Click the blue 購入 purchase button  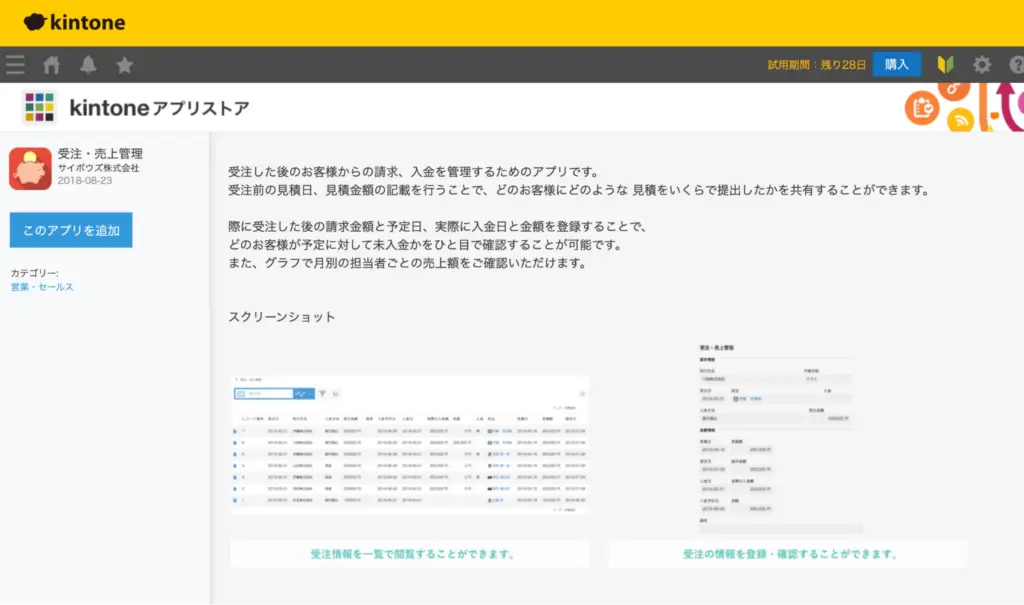click(x=895, y=63)
